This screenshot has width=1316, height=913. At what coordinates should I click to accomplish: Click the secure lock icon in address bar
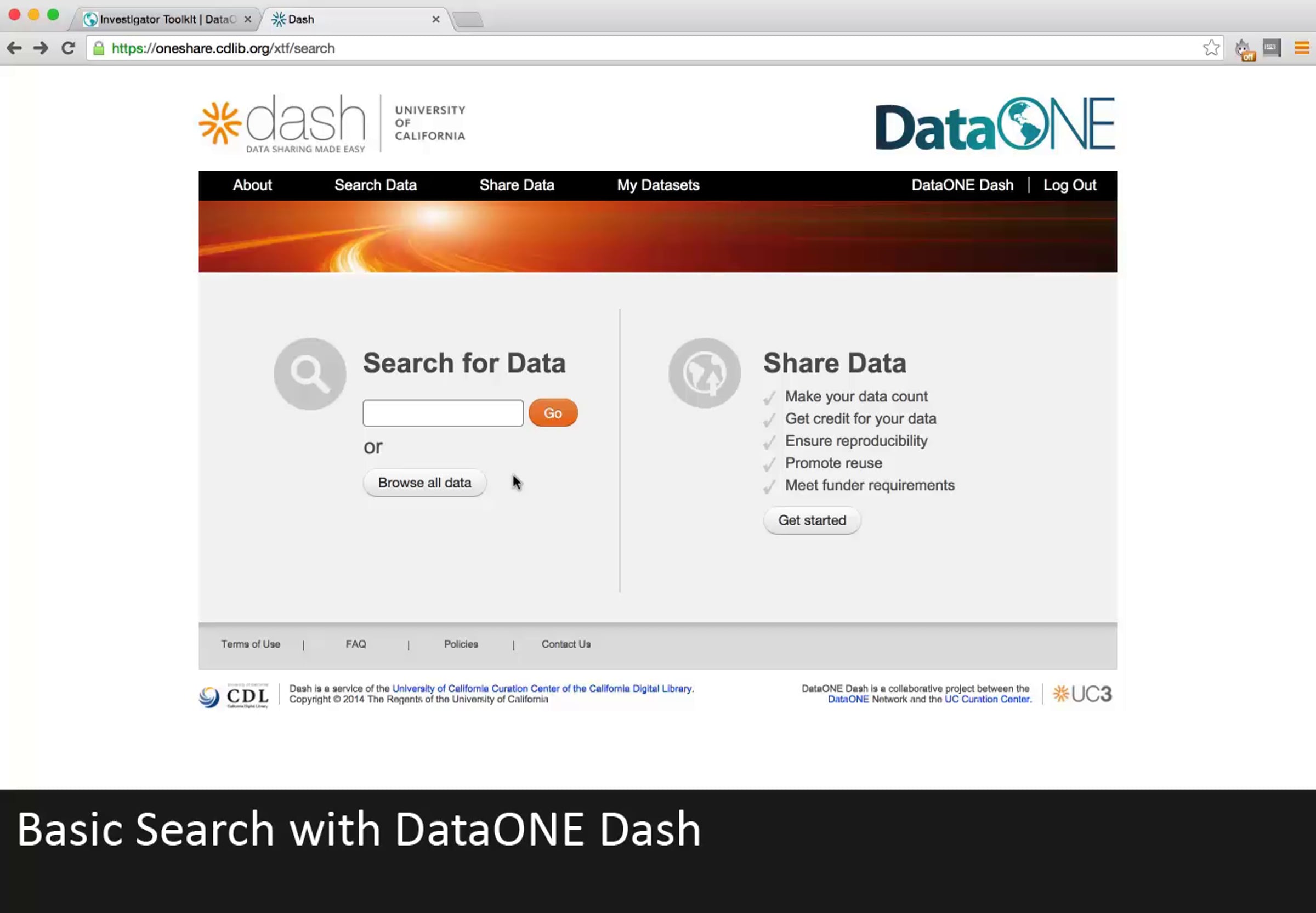click(99, 48)
